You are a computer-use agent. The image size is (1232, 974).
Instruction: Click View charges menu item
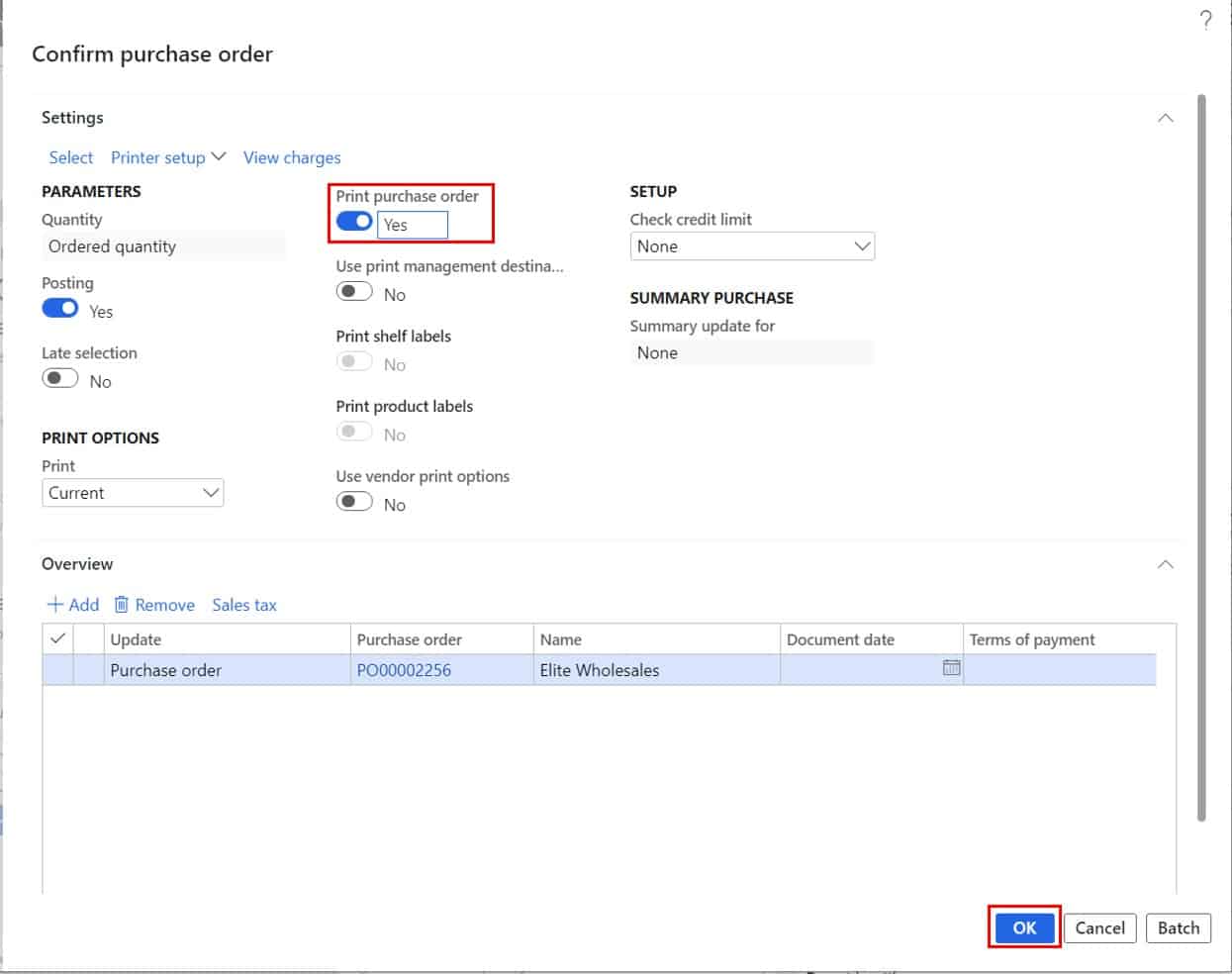click(292, 157)
